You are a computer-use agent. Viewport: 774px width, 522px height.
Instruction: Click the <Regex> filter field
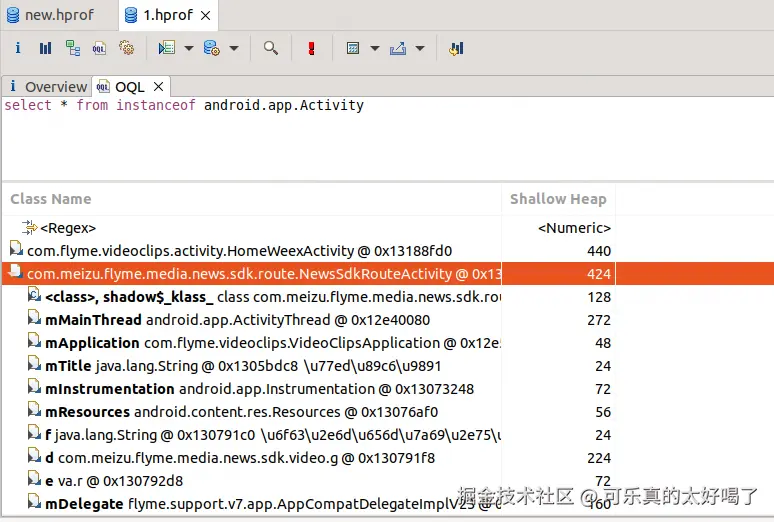click(x=68, y=228)
